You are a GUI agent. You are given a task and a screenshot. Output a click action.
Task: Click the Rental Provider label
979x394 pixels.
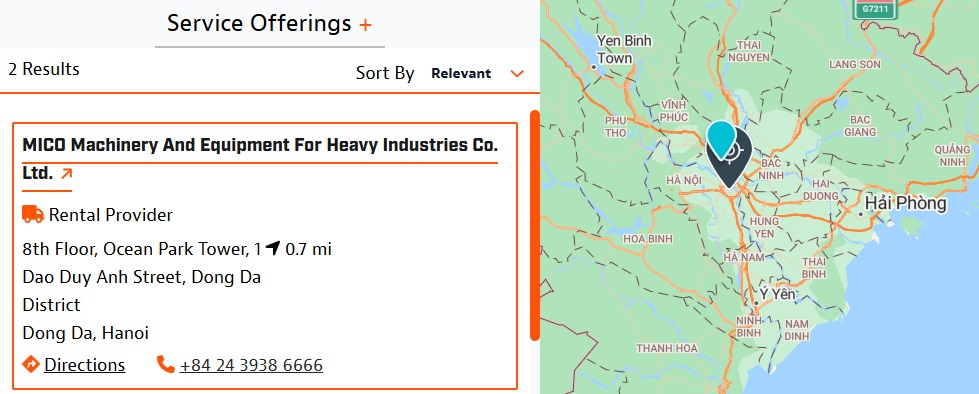tap(111, 215)
